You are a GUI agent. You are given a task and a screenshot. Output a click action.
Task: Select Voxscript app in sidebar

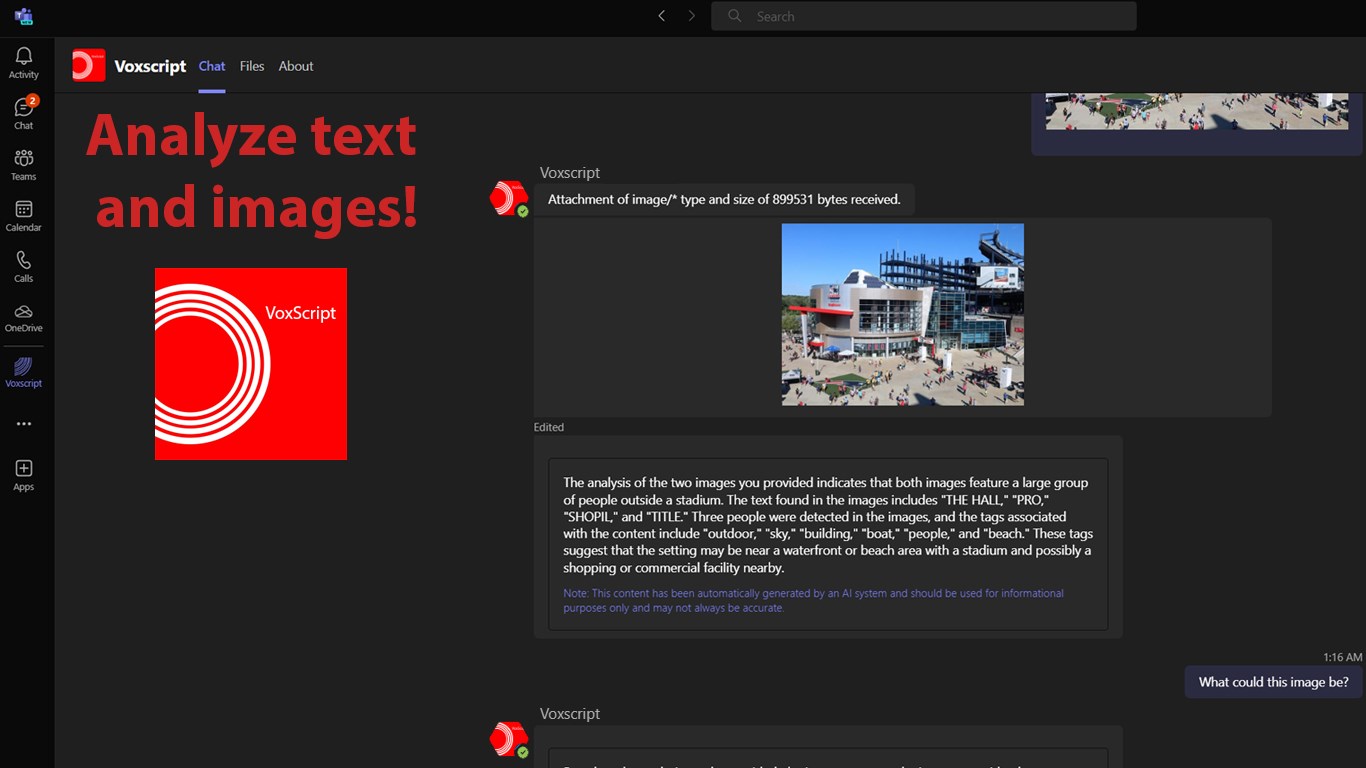coord(23,372)
